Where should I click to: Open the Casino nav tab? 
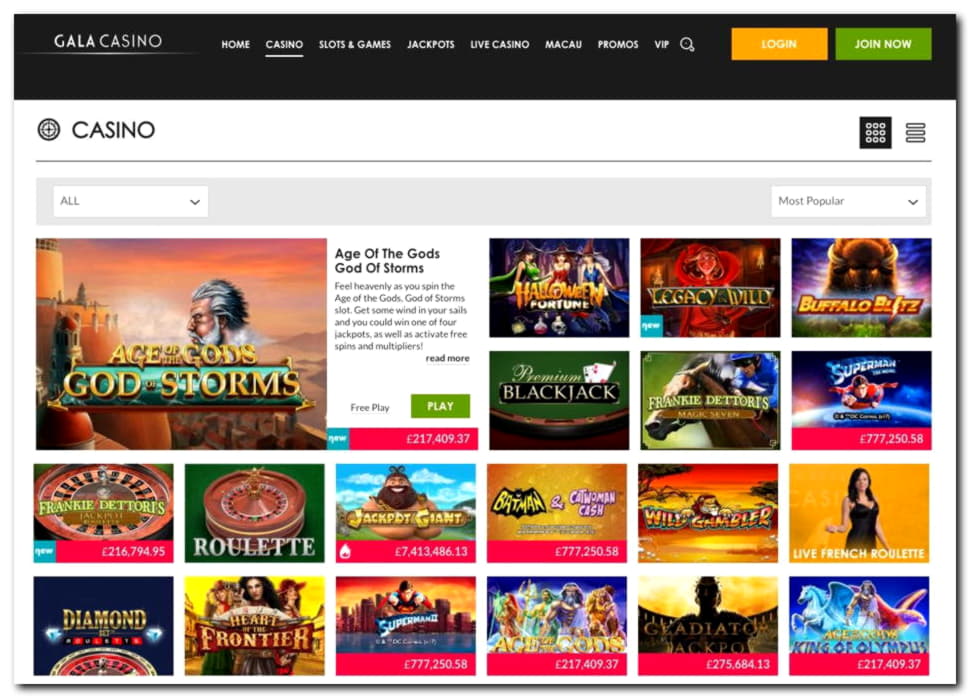[284, 45]
